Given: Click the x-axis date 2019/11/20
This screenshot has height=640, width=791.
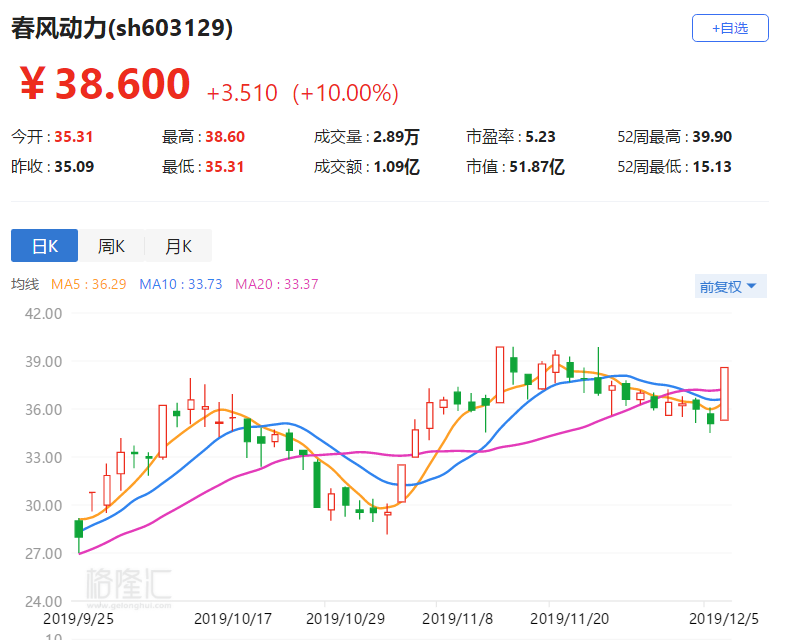Looking at the screenshot, I should (570, 619).
